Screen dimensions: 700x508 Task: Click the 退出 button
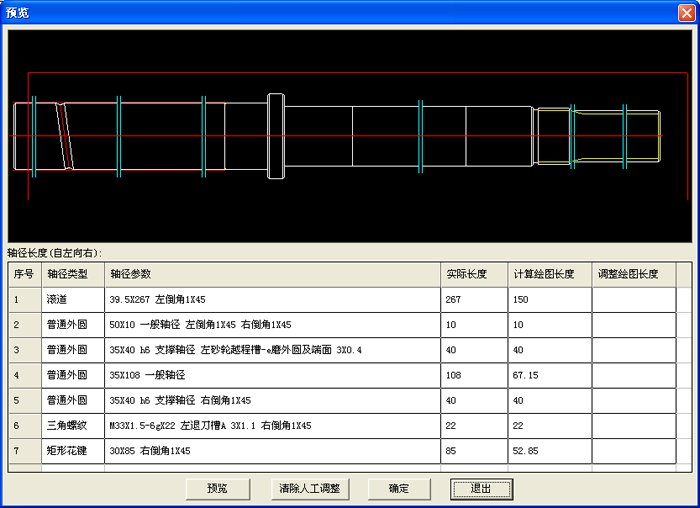pos(481,488)
